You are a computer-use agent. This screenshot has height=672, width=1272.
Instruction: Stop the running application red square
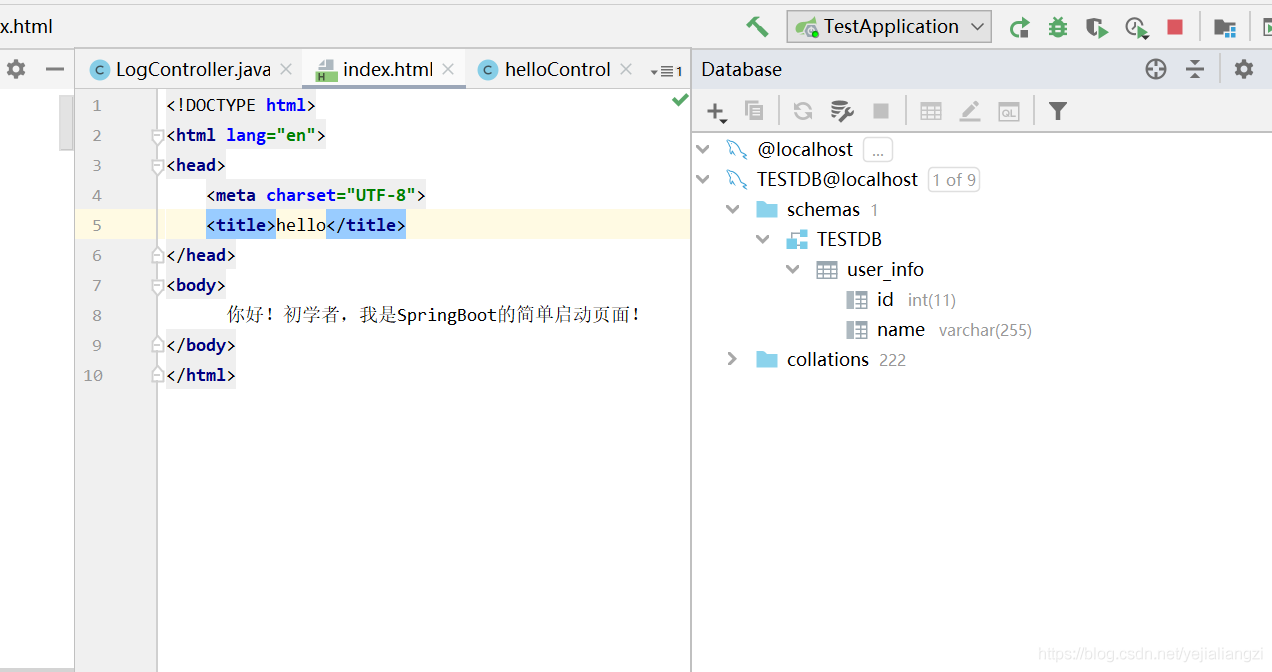(x=1175, y=27)
